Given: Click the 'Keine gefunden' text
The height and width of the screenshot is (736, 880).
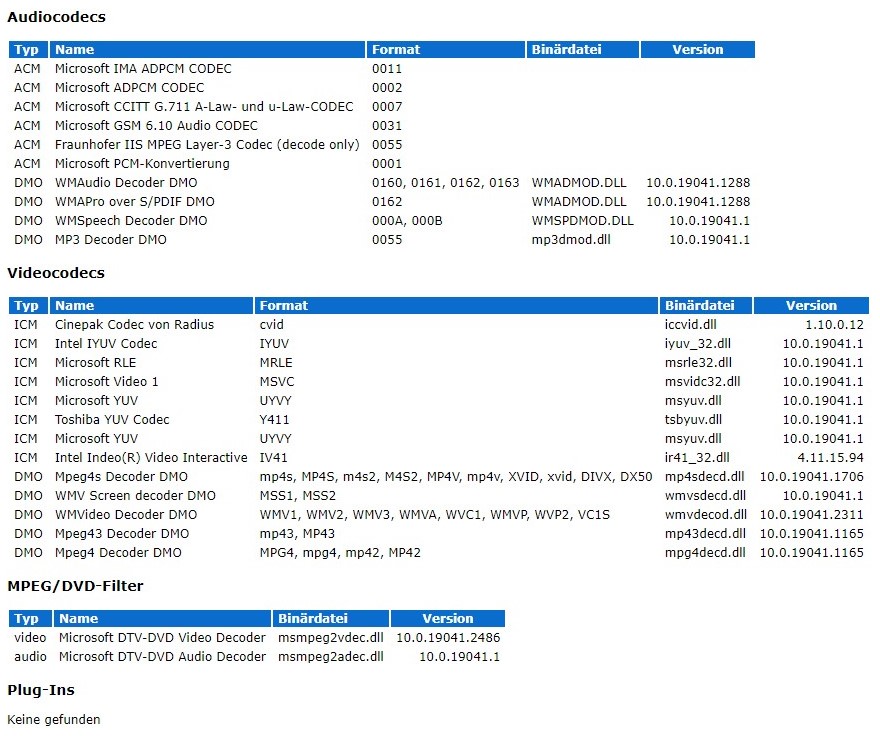Looking at the screenshot, I should (54, 720).
